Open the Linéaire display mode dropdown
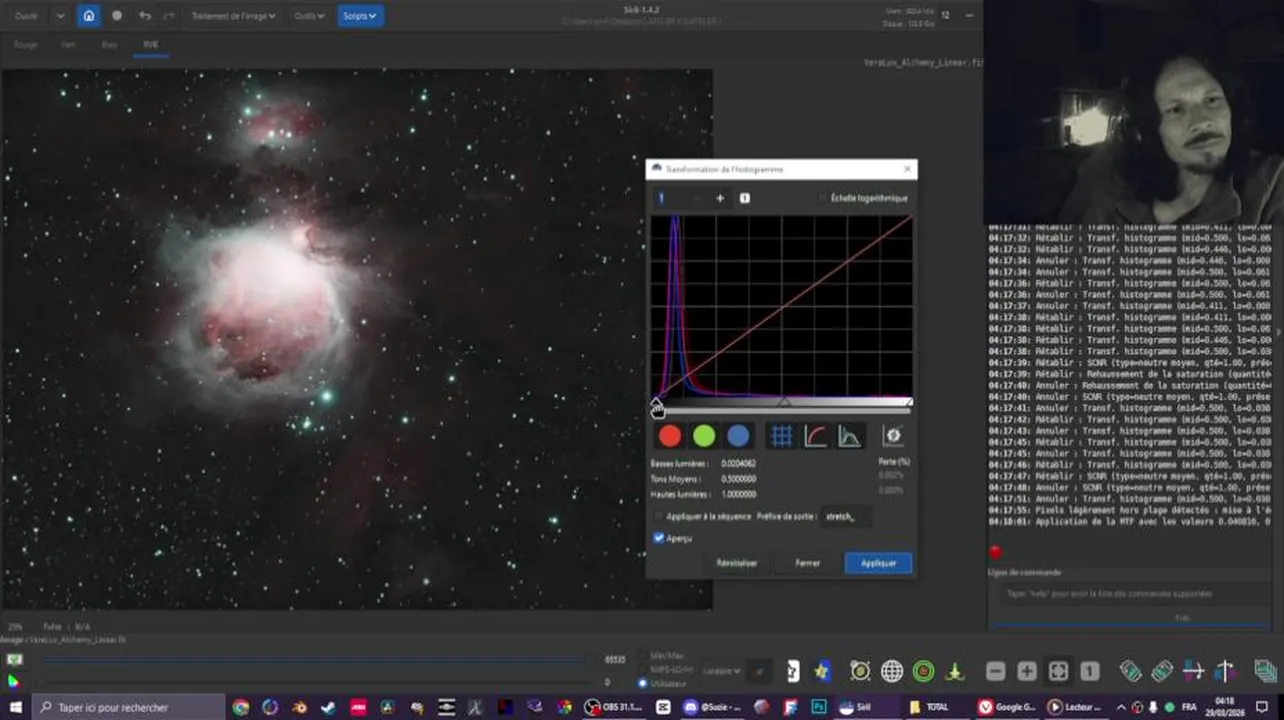The image size is (1284, 720). click(721, 671)
